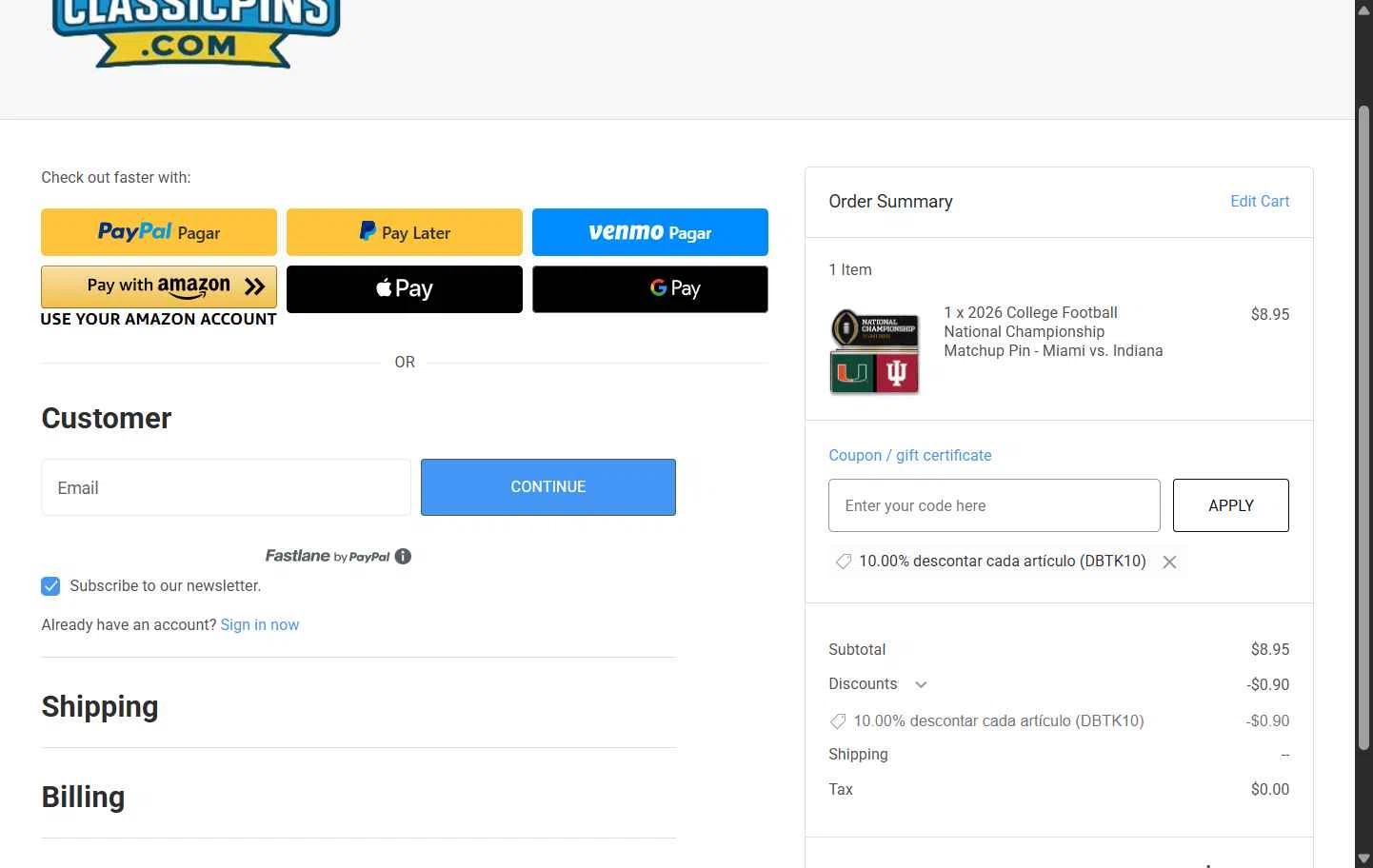The width and height of the screenshot is (1373, 868).
Task: Click USE YOUR AMAZON ACCOUNT text
Action: tap(159, 320)
